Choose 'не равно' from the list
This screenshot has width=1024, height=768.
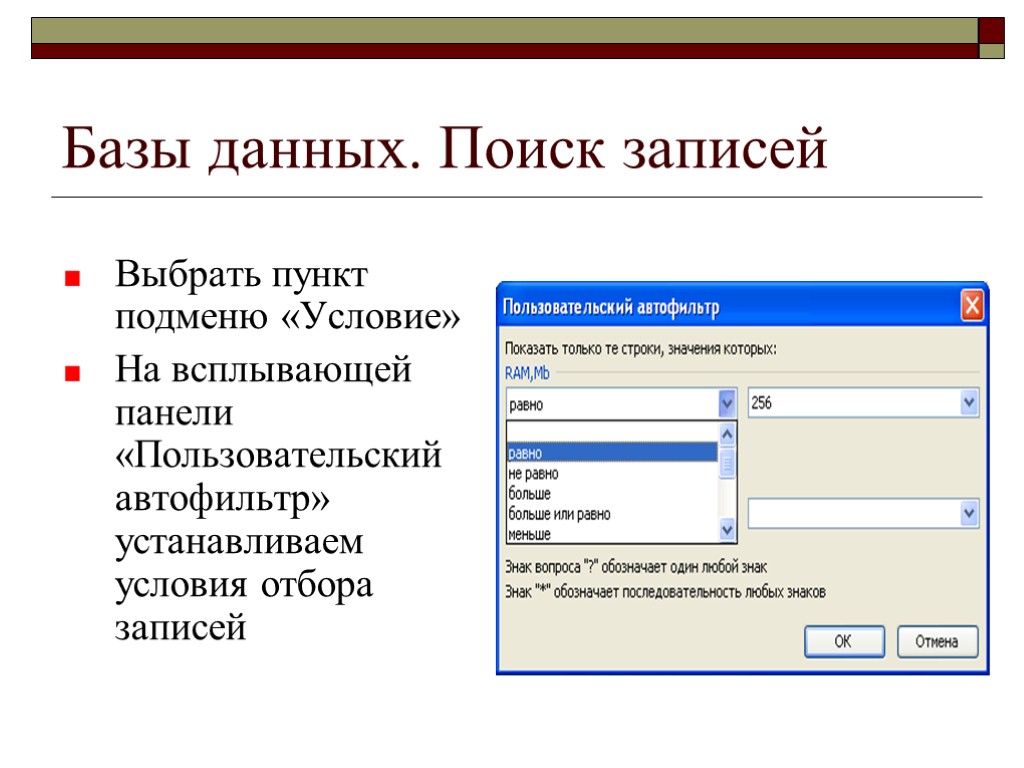tap(612, 473)
